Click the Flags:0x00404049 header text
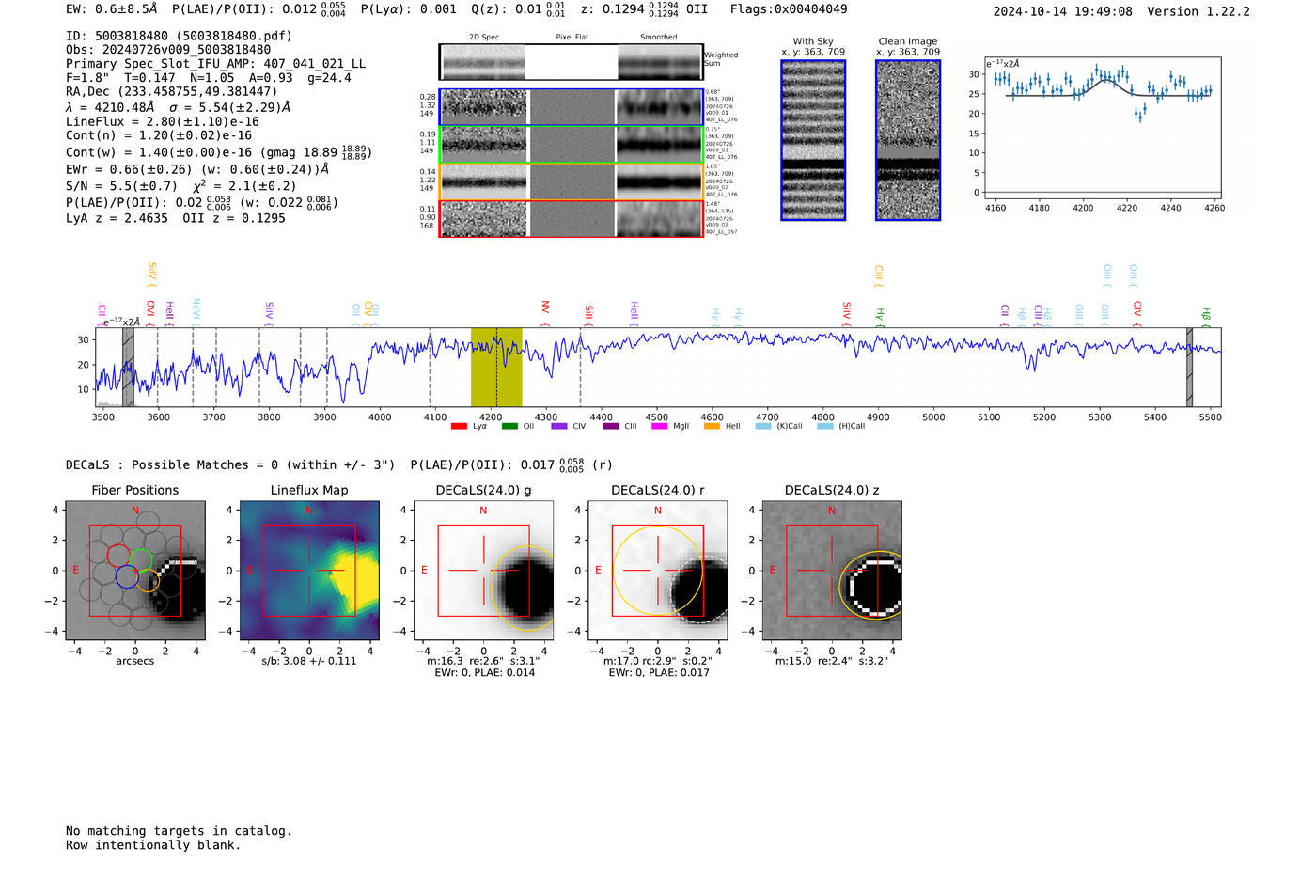1316x896 pixels. click(x=789, y=9)
